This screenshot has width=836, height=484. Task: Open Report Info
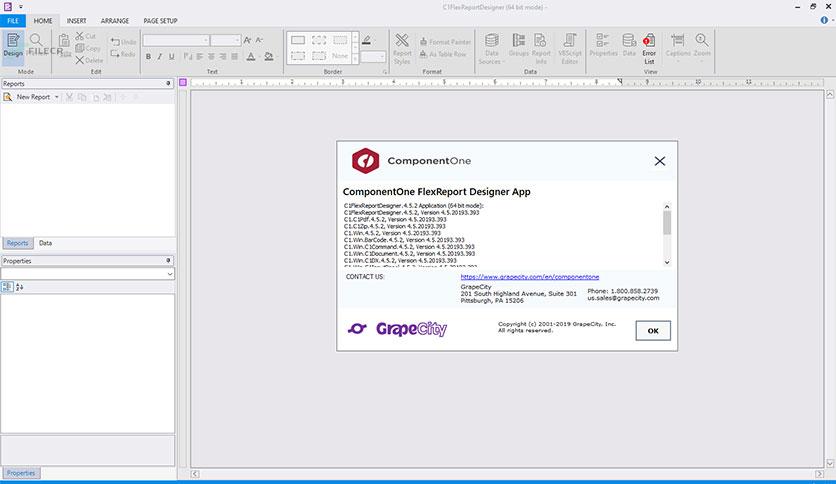pyautogui.click(x=541, y=49)
